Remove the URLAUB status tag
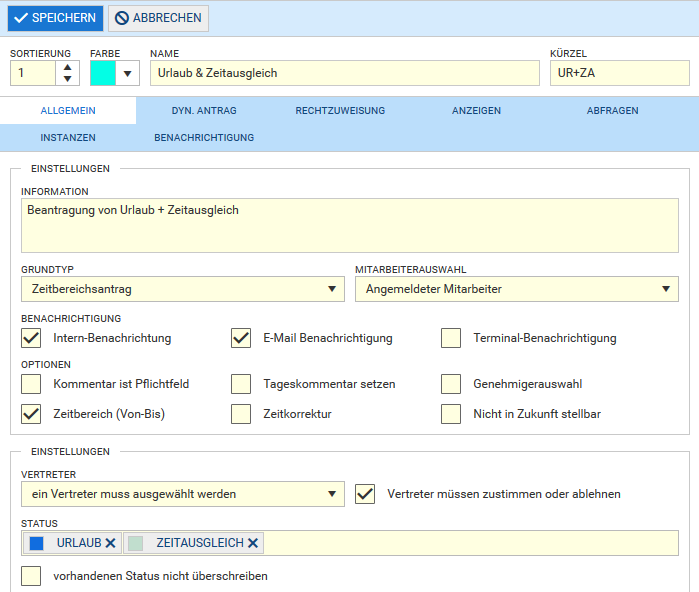This screenshot has width=699, height=592. [111, 543]
